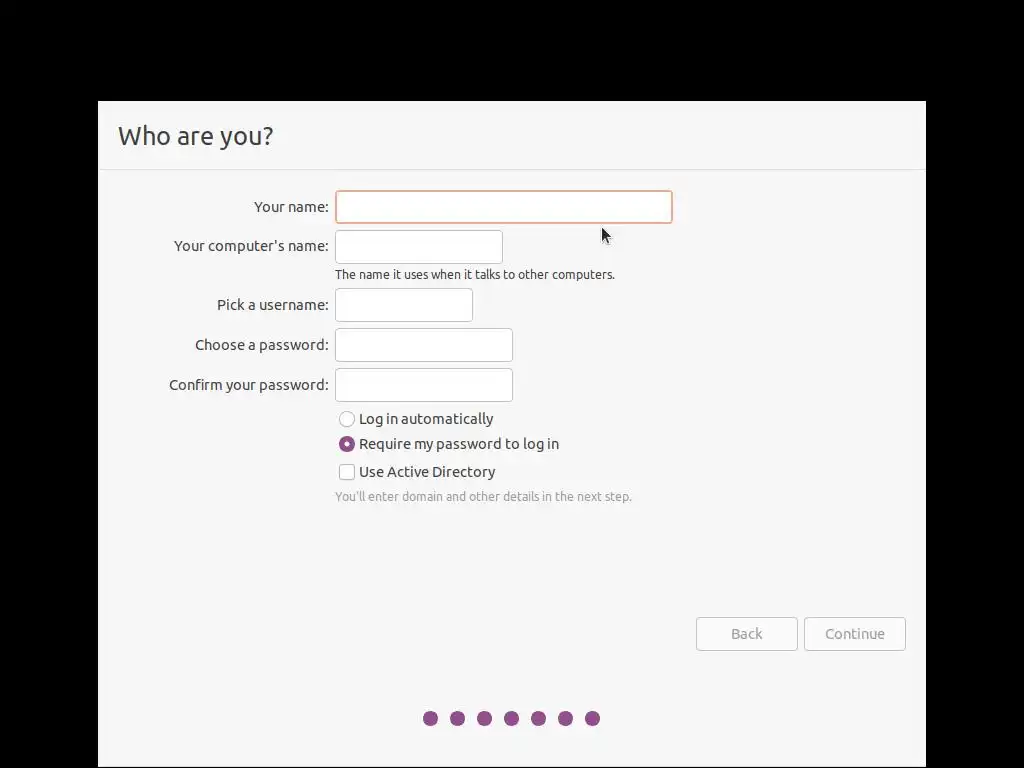Click the Choose a password field

(424, 345)
